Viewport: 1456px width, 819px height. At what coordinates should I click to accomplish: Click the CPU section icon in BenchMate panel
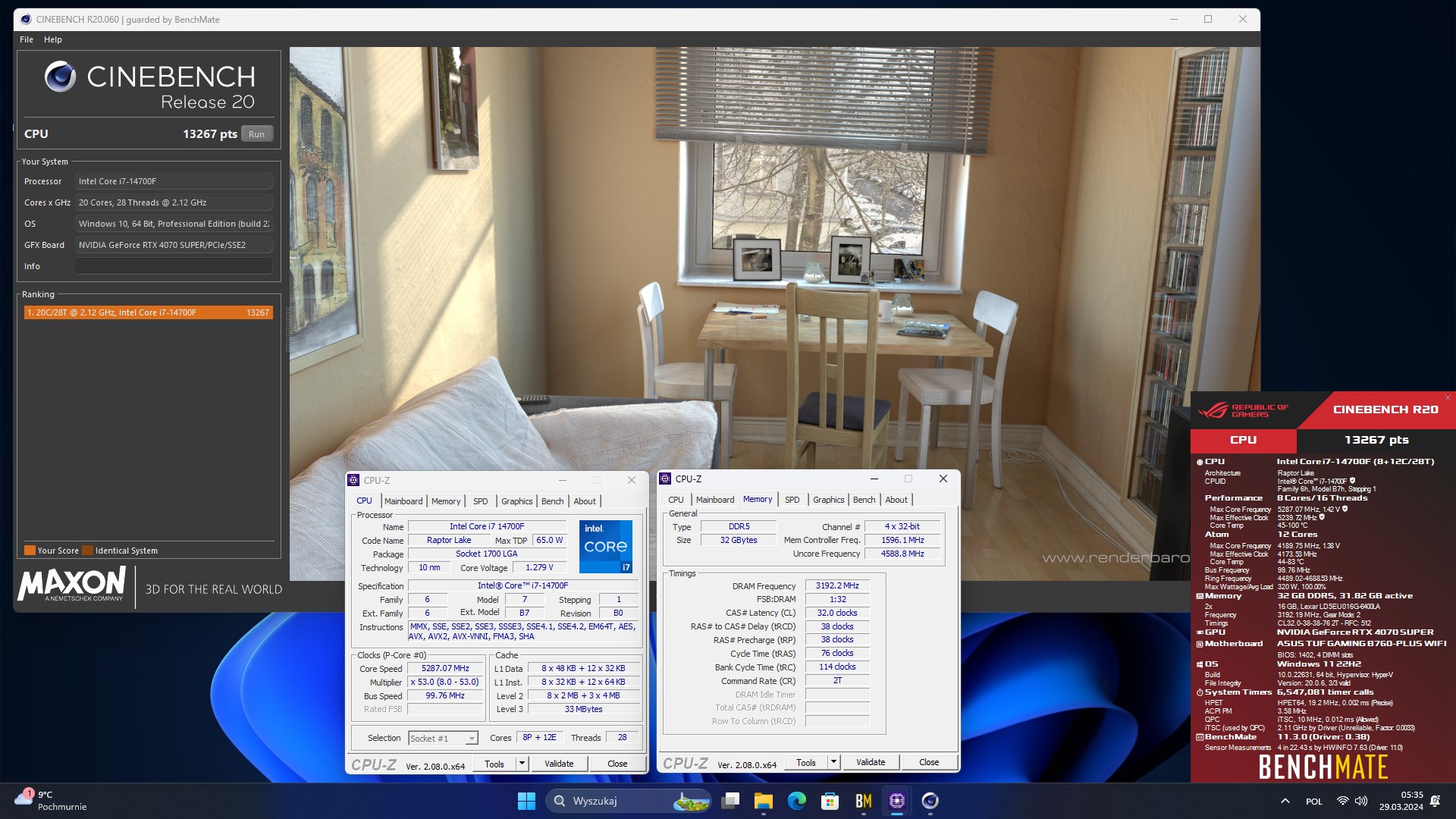pyautogui.click(x=1200, y=462)
